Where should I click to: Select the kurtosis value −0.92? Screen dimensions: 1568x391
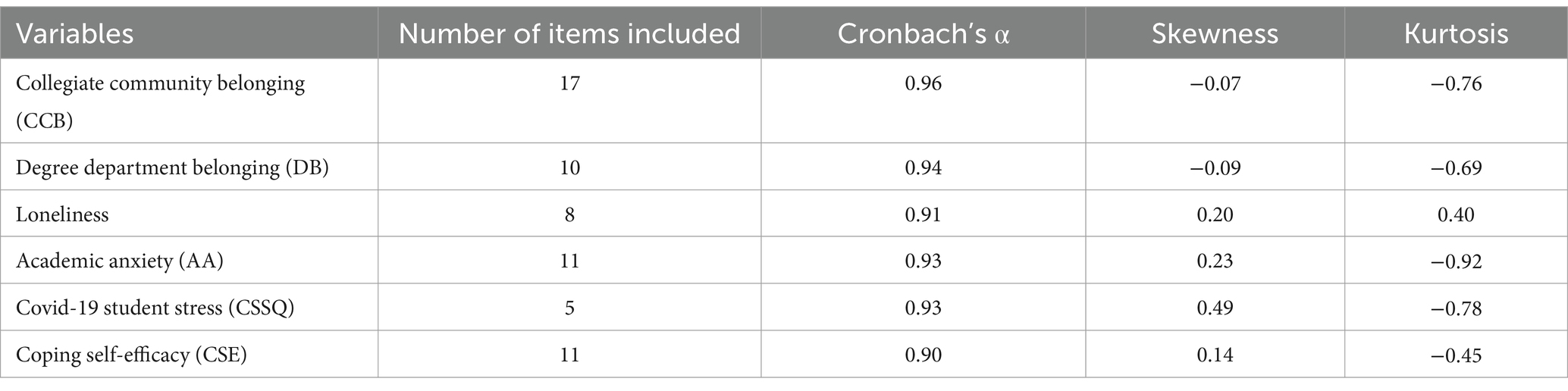click(x=1456, y=261)
